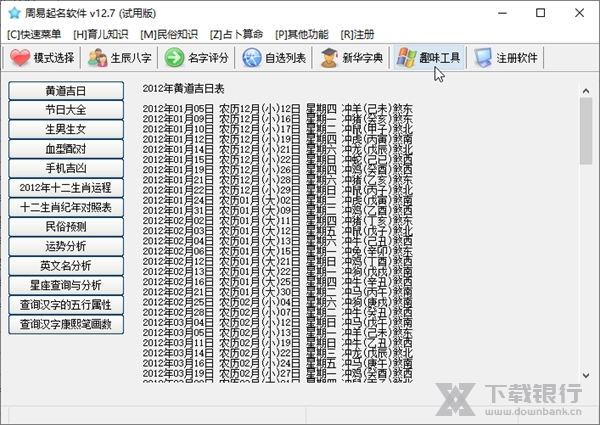Click the 新华字典 toolbar label
The image size is (600, 425).
pos(363,58)
